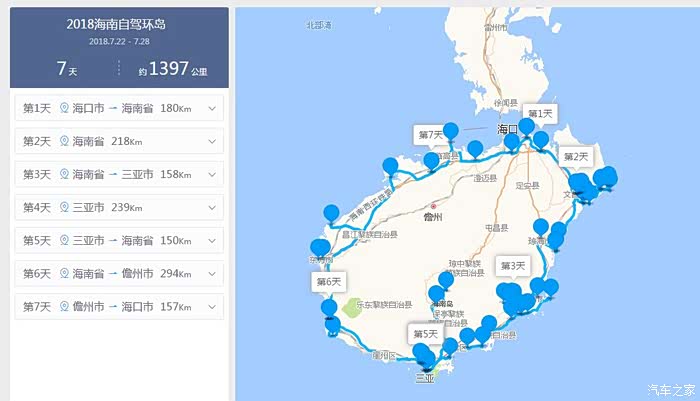The image size is (700, 401).
Task: Expand the 第4天 row chevron
Action: 212,208
